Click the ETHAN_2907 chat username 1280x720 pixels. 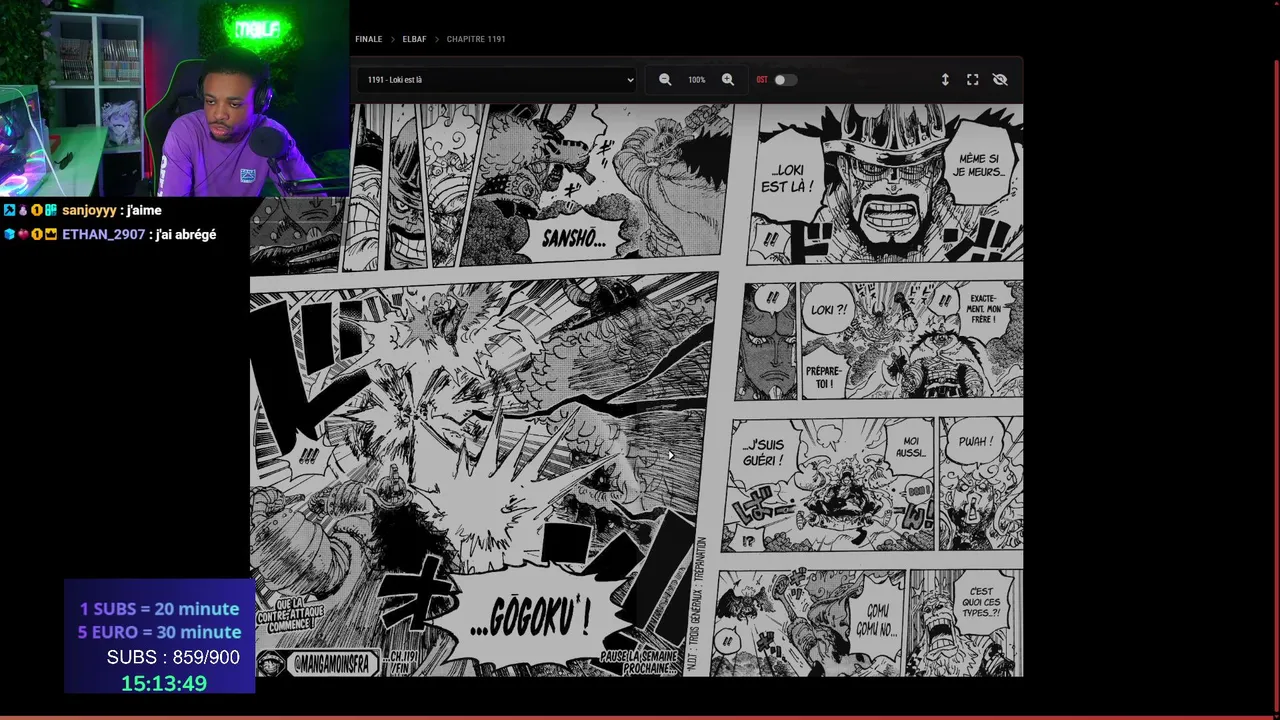tap(103, 234)
